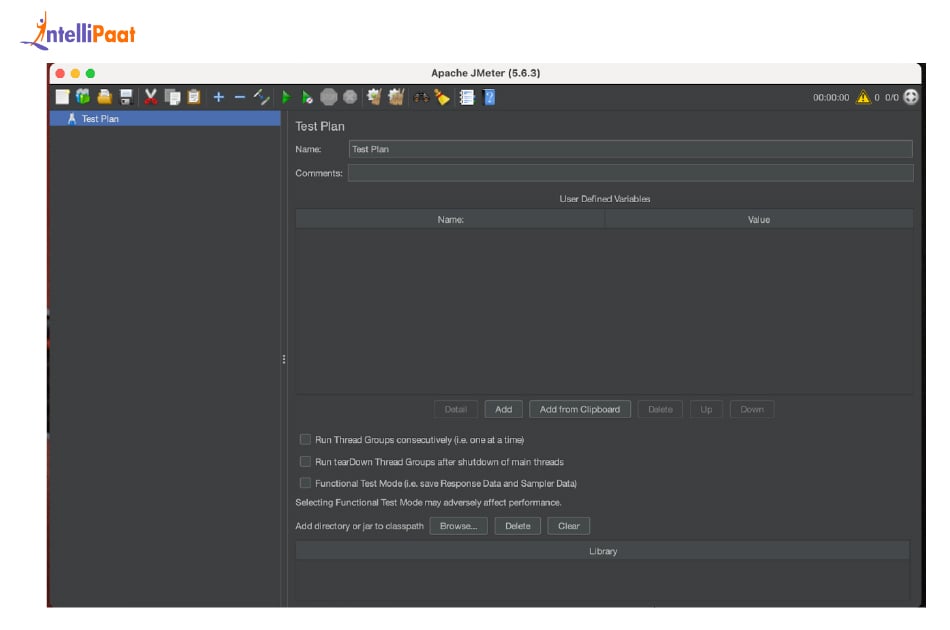Open the Function Helper list icon

[467, 97]
